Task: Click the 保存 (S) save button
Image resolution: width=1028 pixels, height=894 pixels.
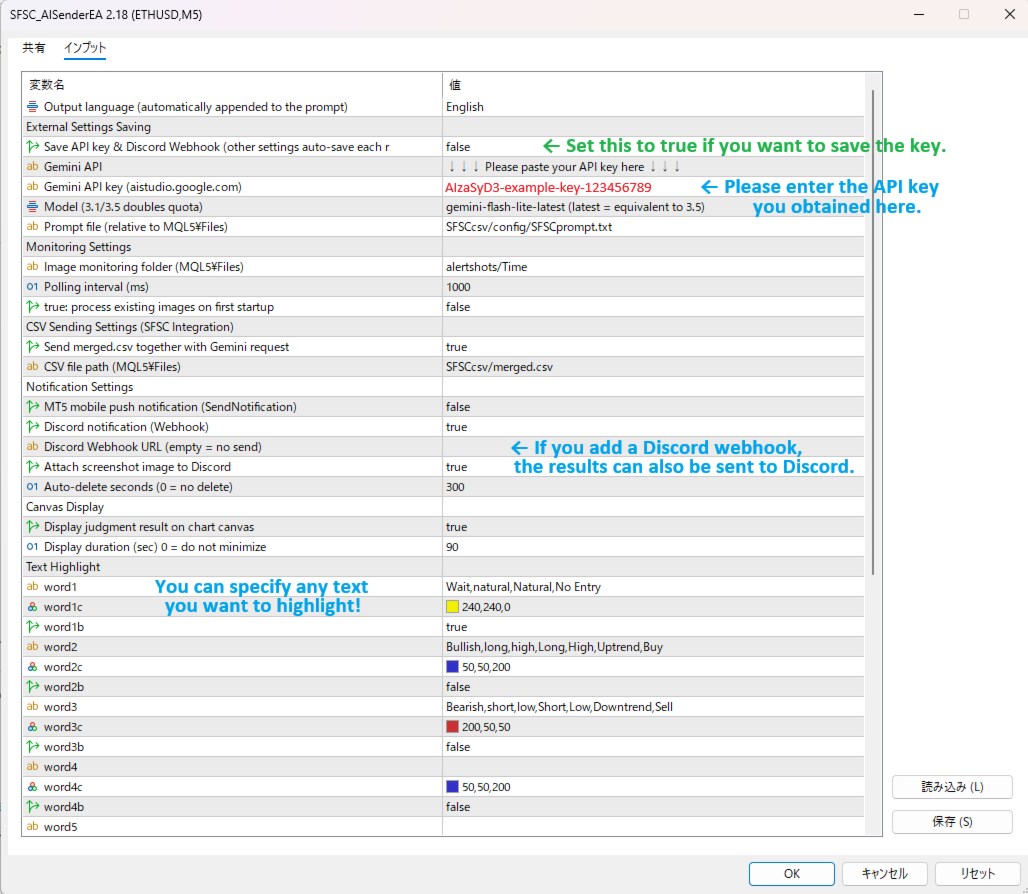Action: click(952, 821)
